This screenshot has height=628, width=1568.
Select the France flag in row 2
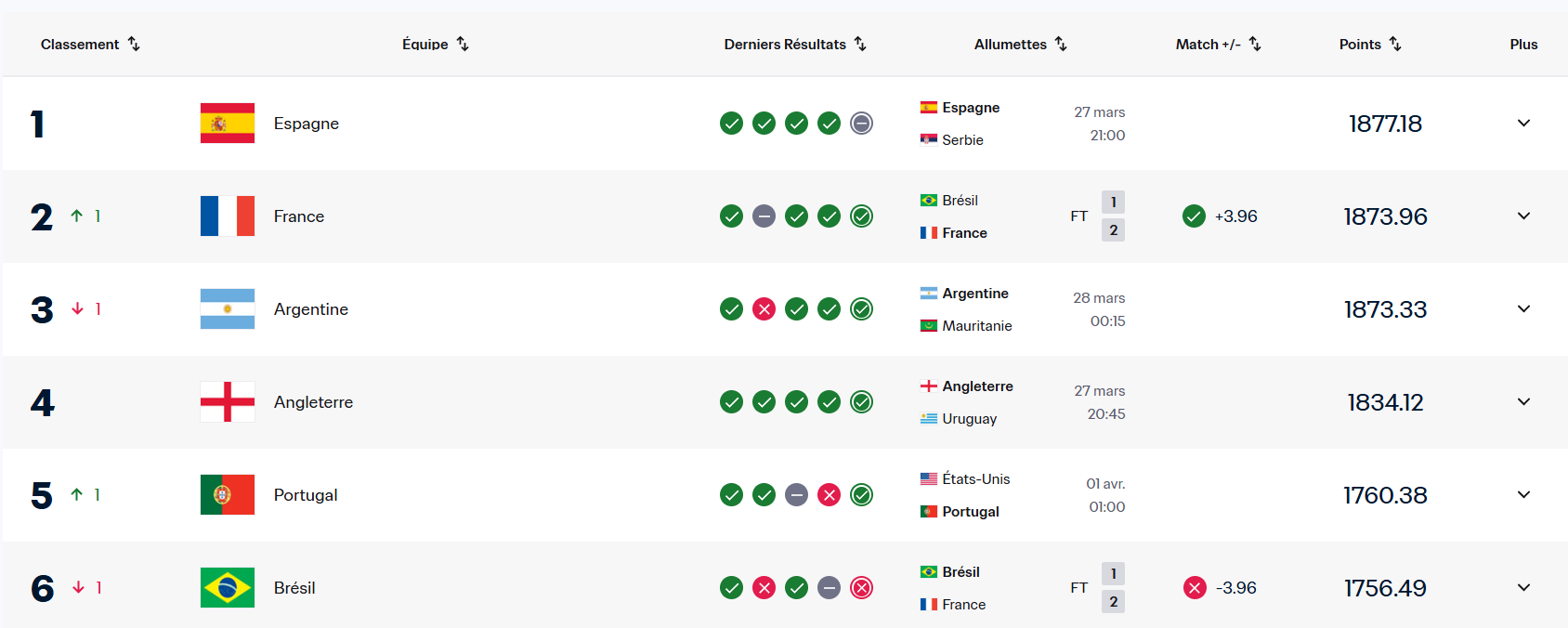click(226, 216)
